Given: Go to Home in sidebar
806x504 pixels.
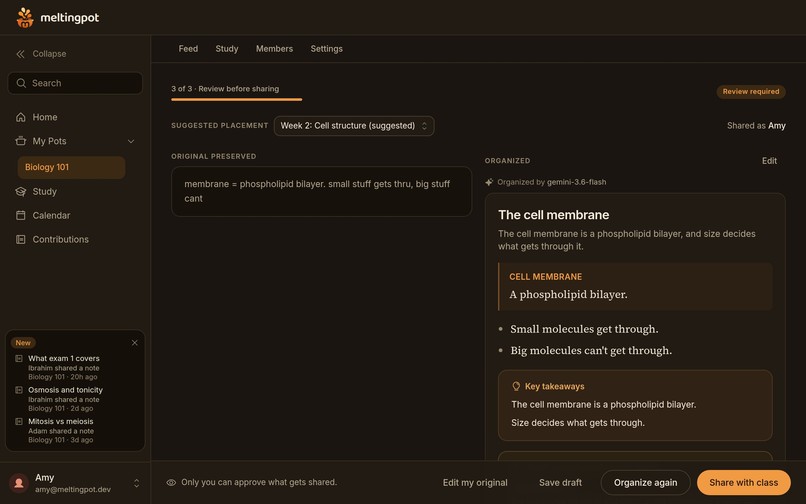Looking at the screenshot, I should tap(45, 117).
